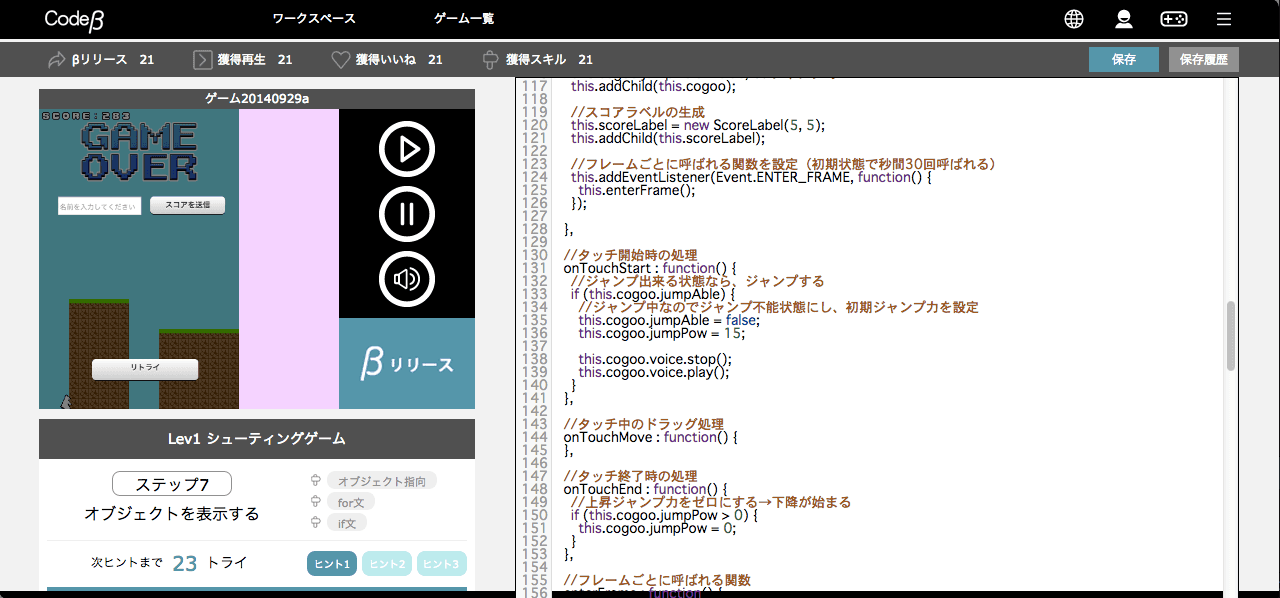Show ヒント1 hint

pos(332,564)
